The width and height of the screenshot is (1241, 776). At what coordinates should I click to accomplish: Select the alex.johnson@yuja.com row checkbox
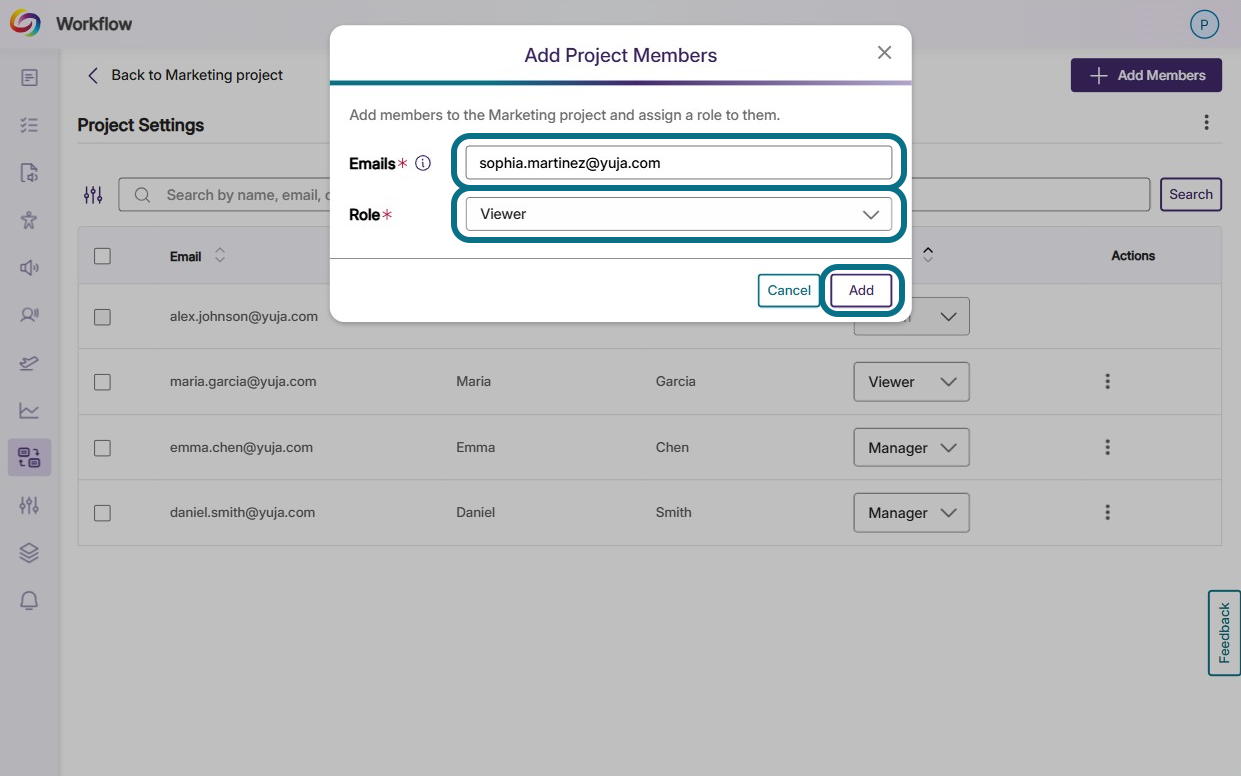(102, 316)
